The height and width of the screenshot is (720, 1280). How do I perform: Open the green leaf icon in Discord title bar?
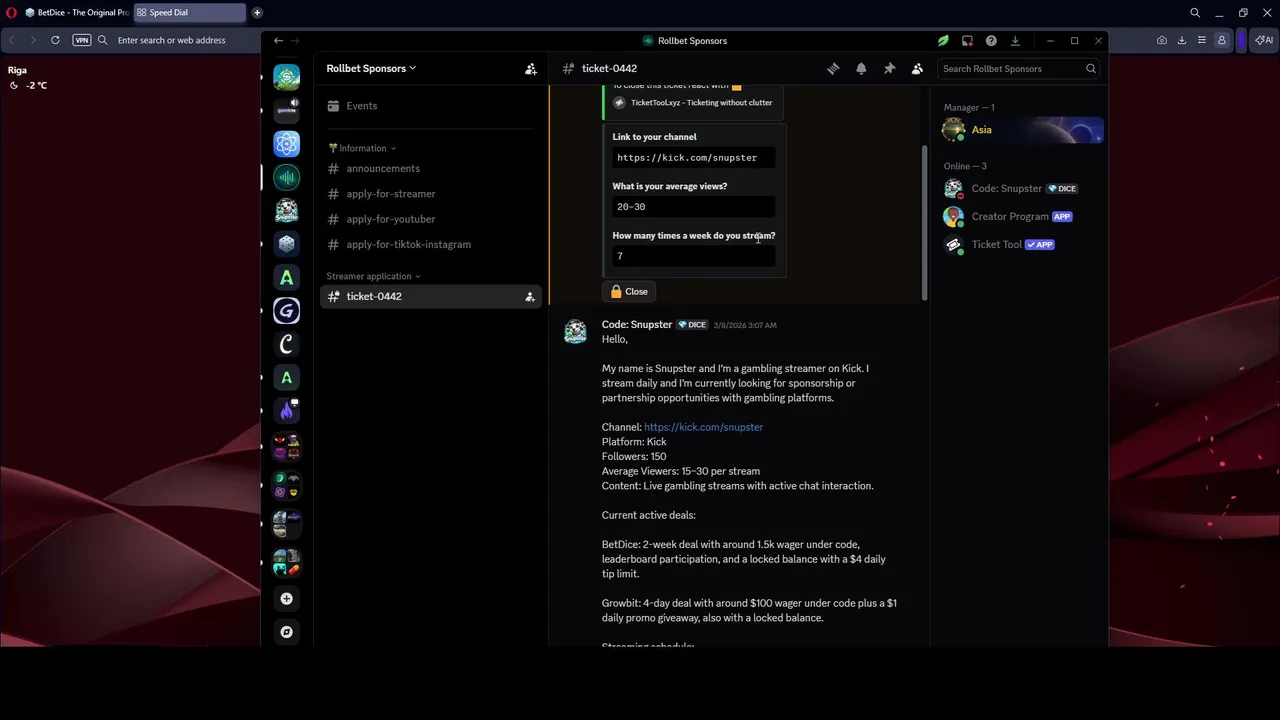click(x=943, y=41)
